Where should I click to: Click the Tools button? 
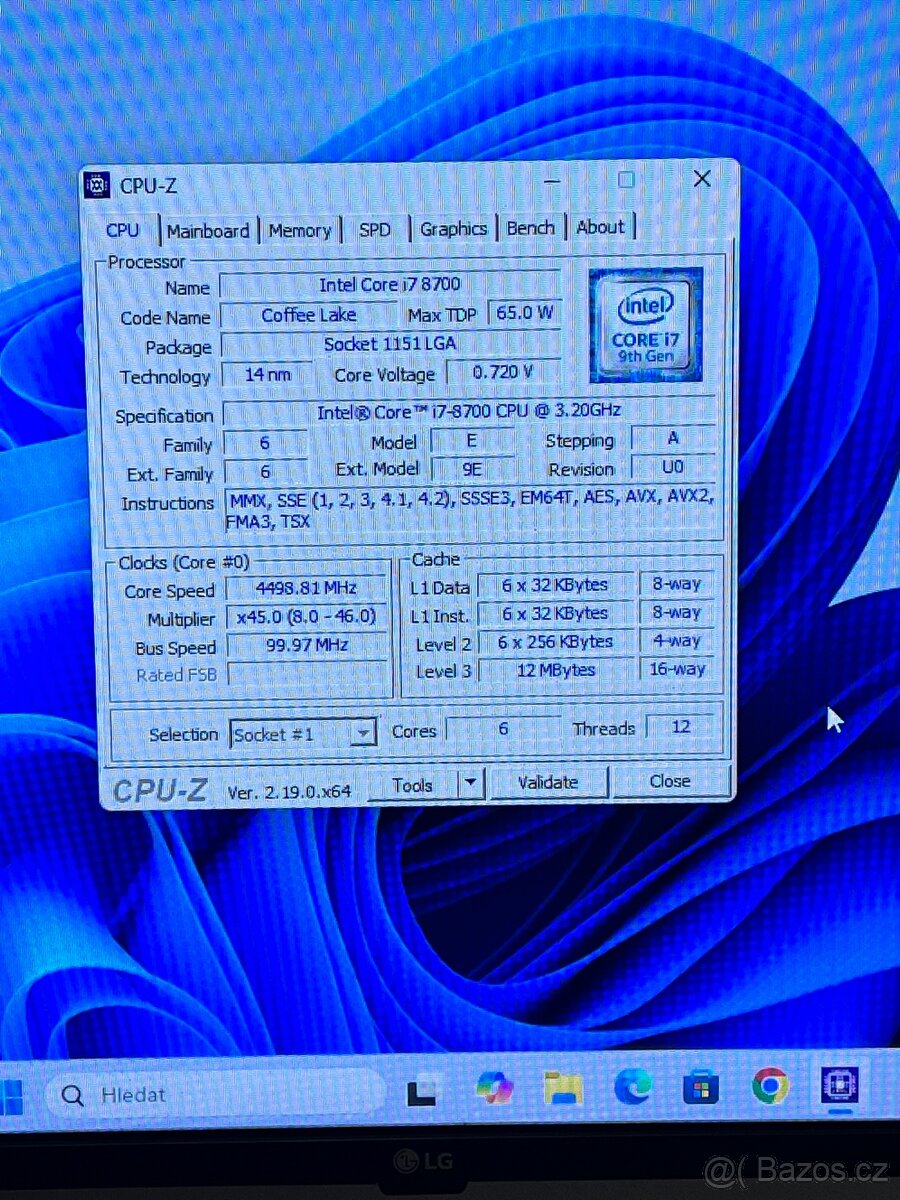click(412, 785)
